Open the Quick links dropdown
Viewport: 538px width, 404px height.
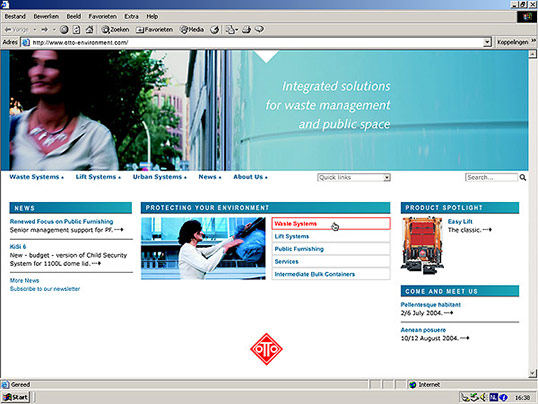tap(354, 177)
